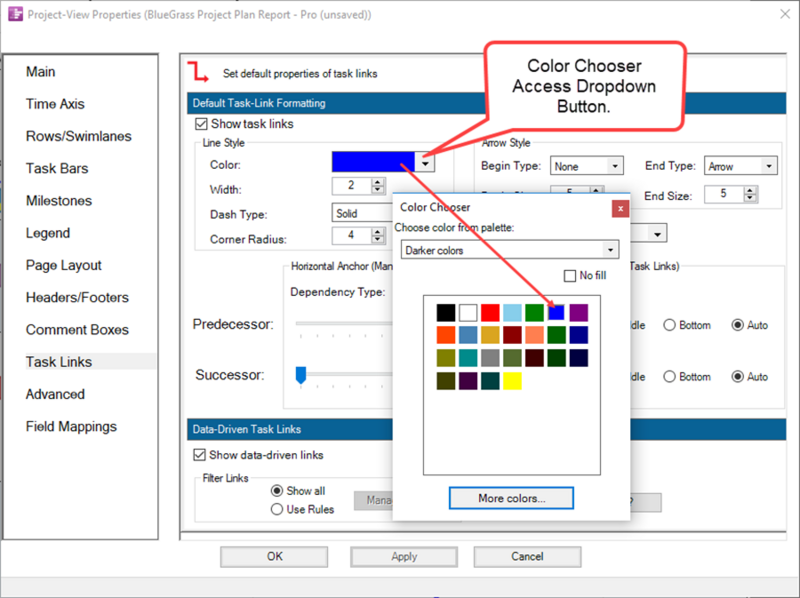Go to Page Layout settings

64,265
